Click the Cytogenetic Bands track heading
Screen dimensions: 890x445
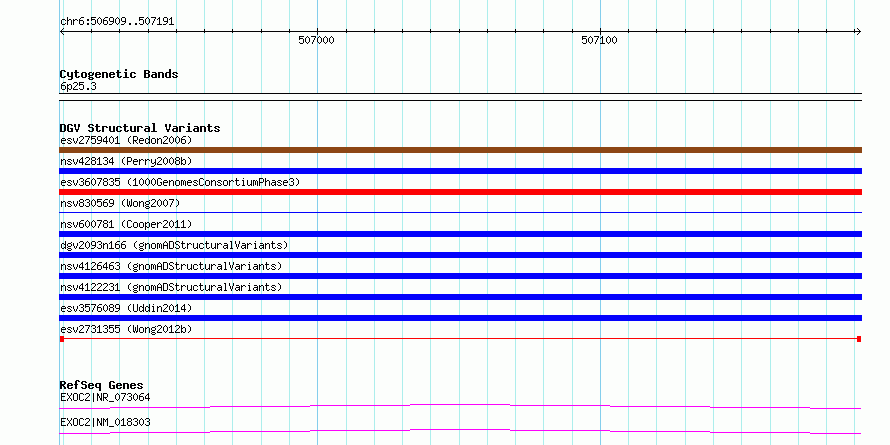coord(119,74)
